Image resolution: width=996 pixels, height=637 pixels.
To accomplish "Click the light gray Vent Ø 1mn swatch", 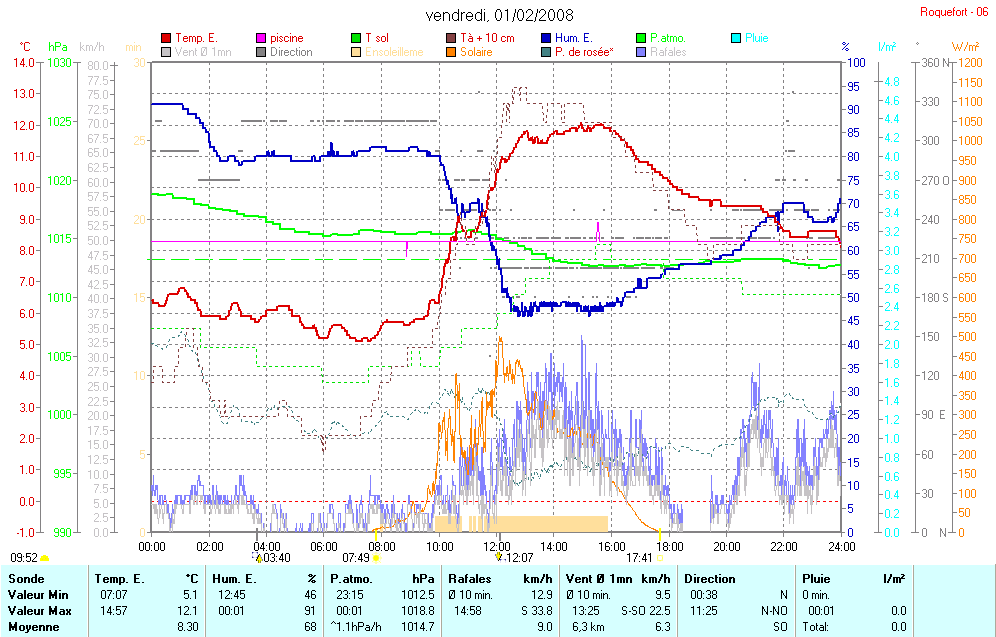I will point(166,52).
